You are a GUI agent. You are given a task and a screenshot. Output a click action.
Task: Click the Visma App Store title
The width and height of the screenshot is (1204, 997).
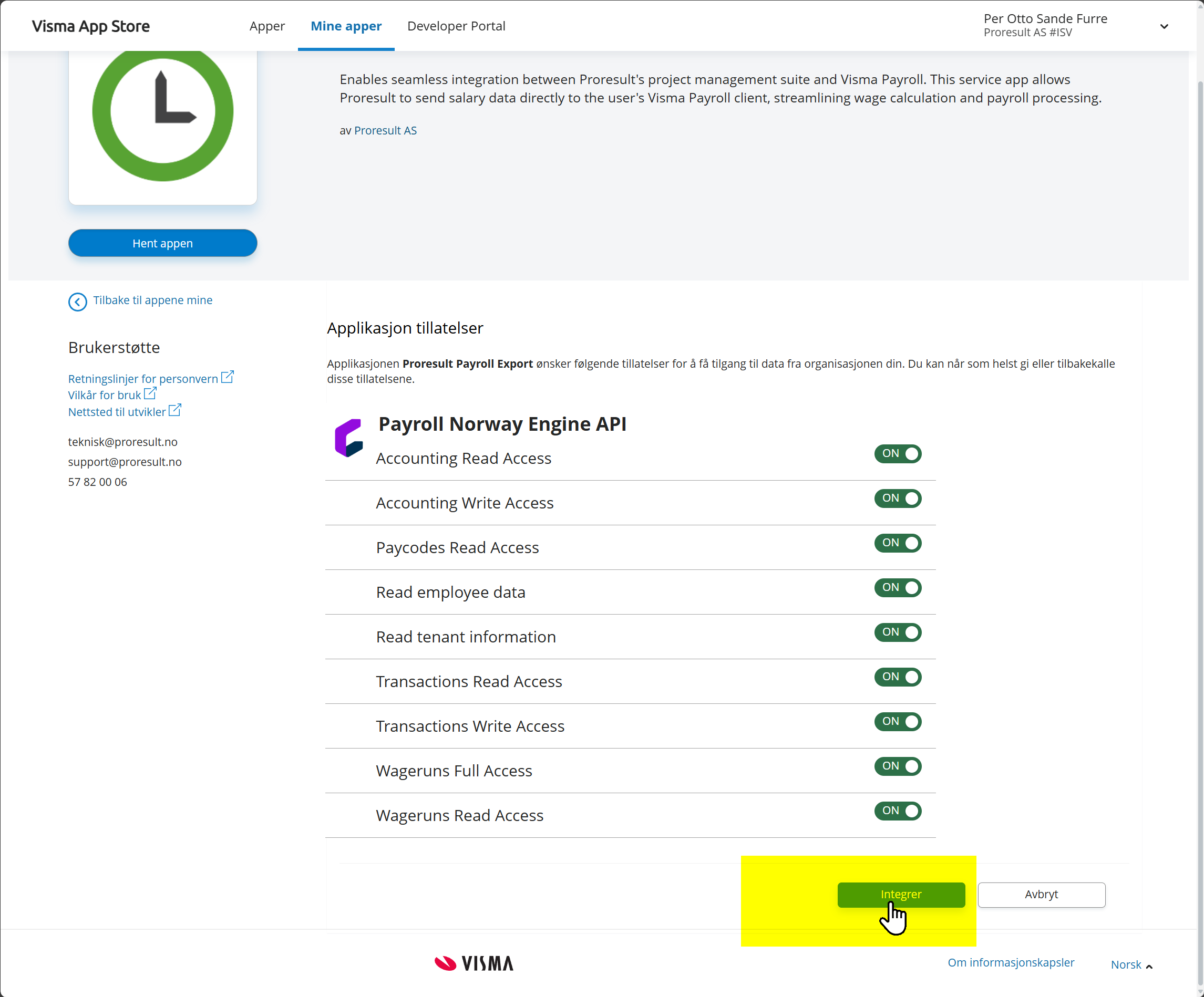coord(90,26)
